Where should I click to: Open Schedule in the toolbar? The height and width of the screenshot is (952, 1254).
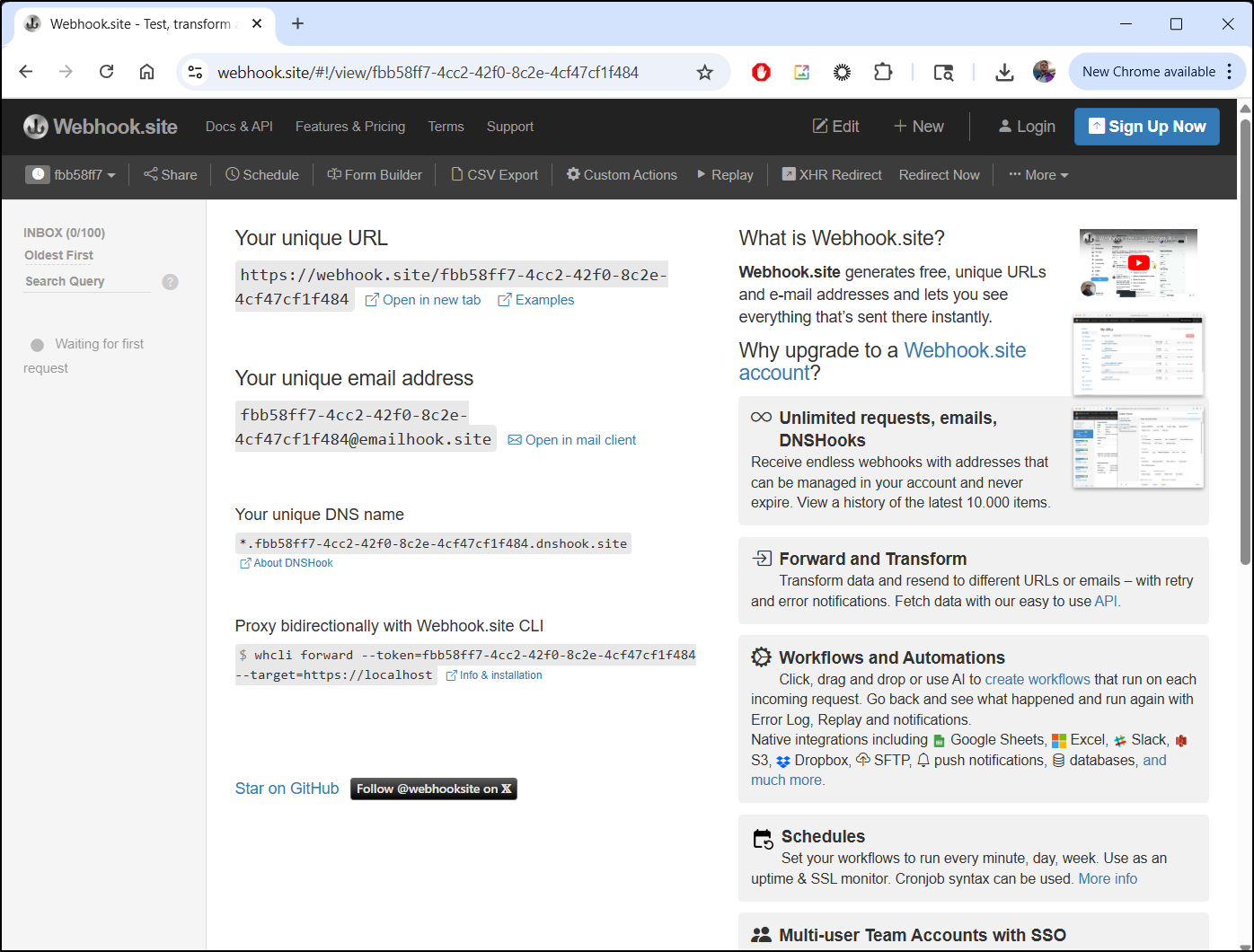point(262,175)
